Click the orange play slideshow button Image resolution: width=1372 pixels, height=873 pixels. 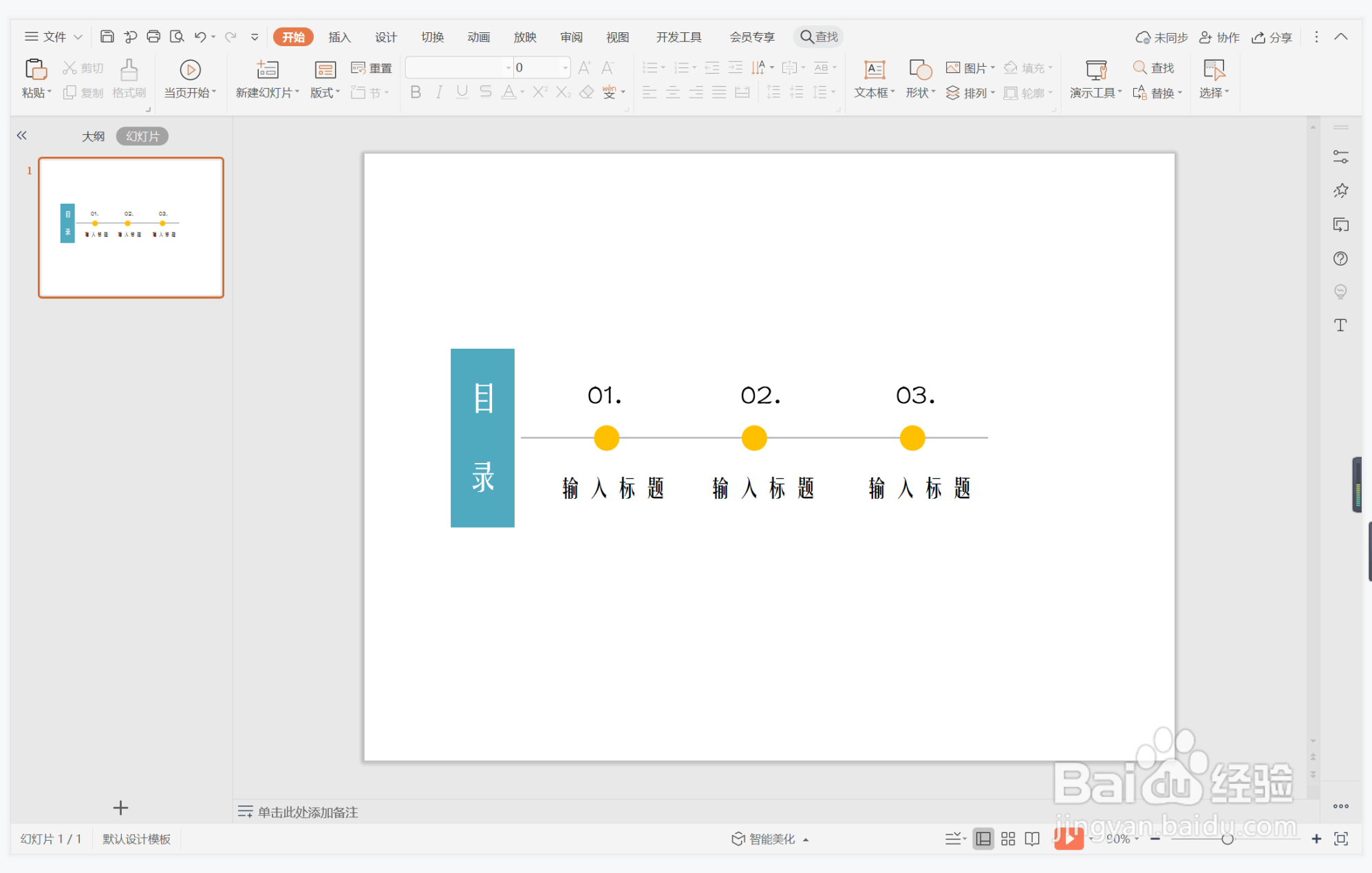pos(1069,838)
